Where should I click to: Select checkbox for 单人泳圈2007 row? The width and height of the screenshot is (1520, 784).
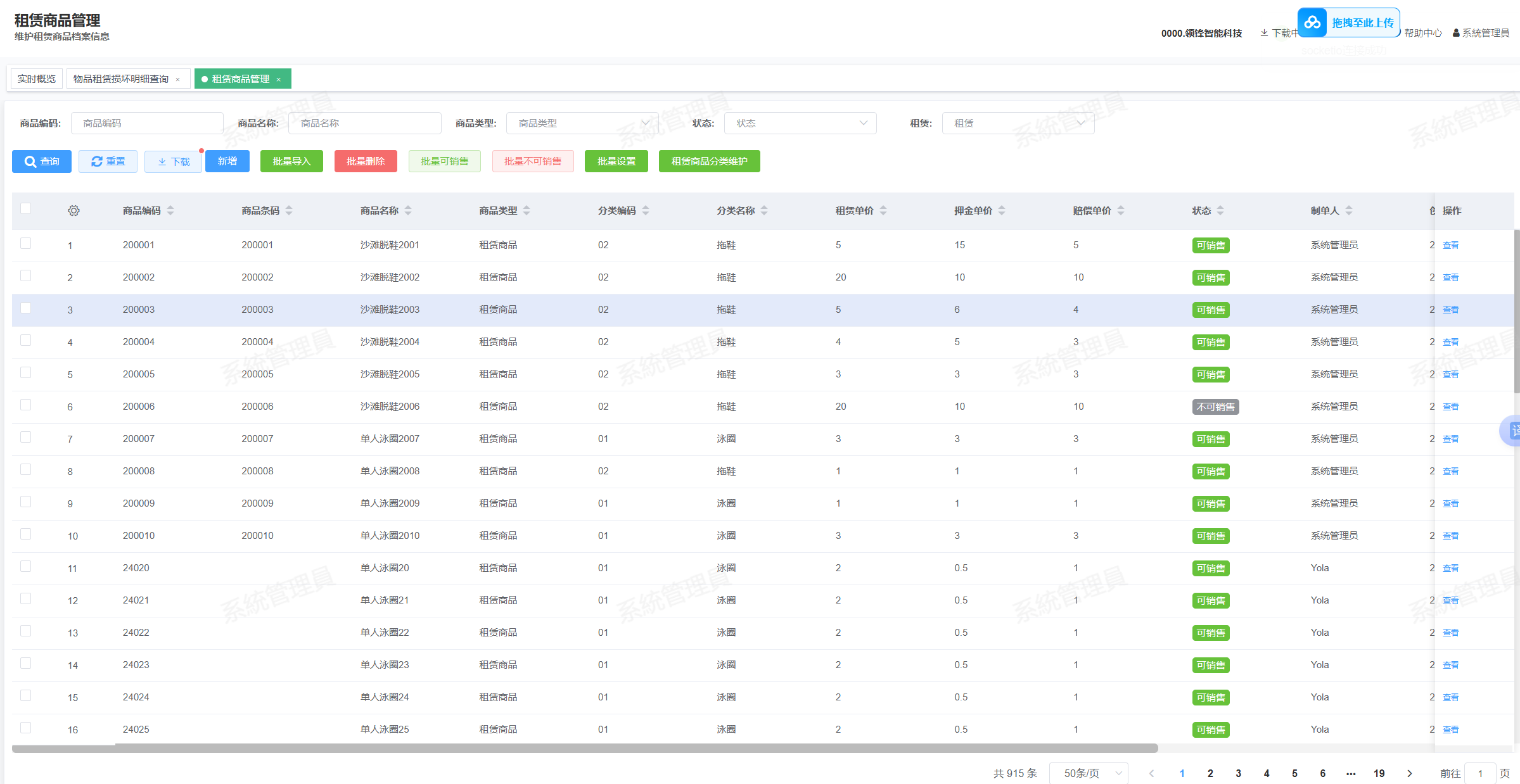[26, 437]
